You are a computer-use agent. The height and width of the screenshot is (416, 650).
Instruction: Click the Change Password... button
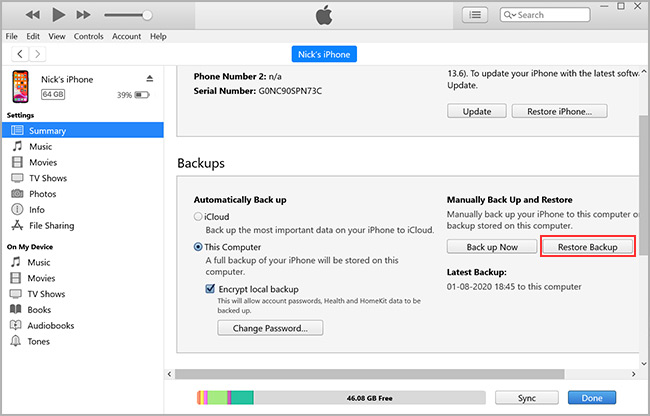(x=270, y=328)
